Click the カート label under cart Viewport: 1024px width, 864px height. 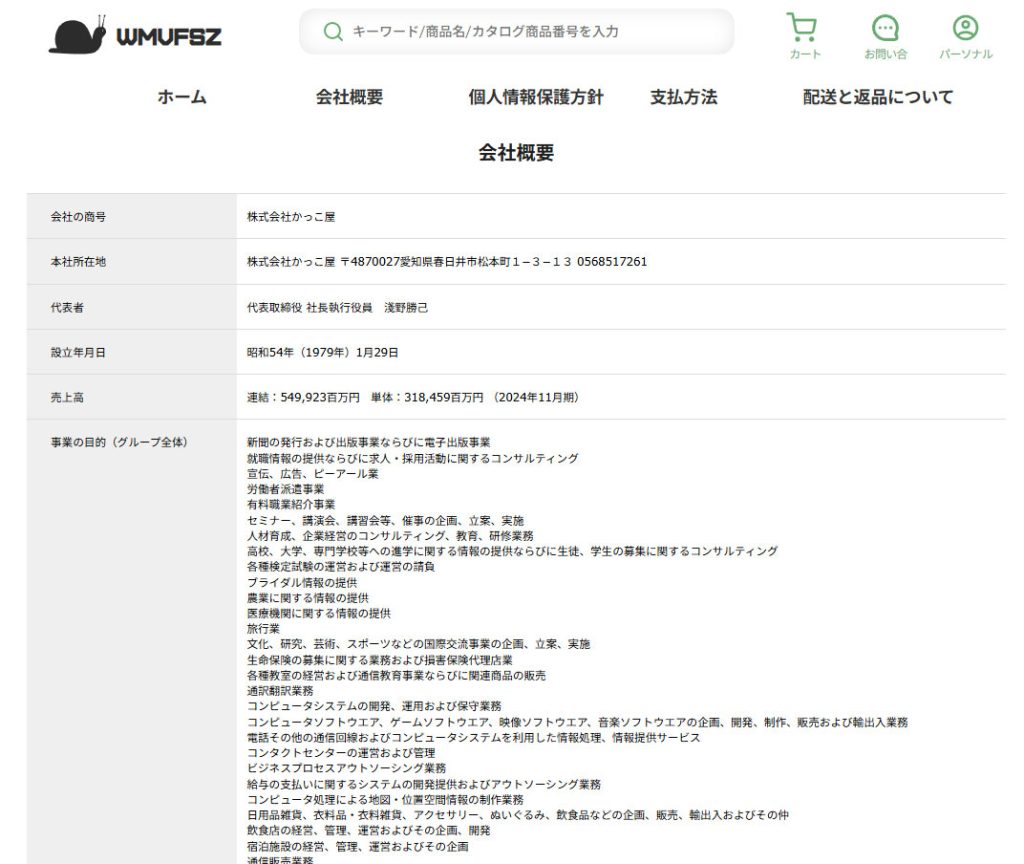804,54
